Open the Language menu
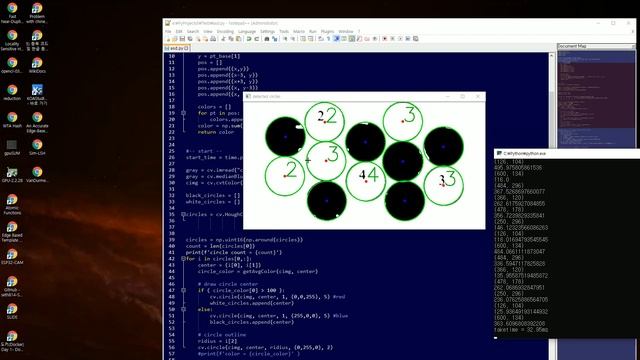This screenshot has width=640, height=360. [247, 31]
